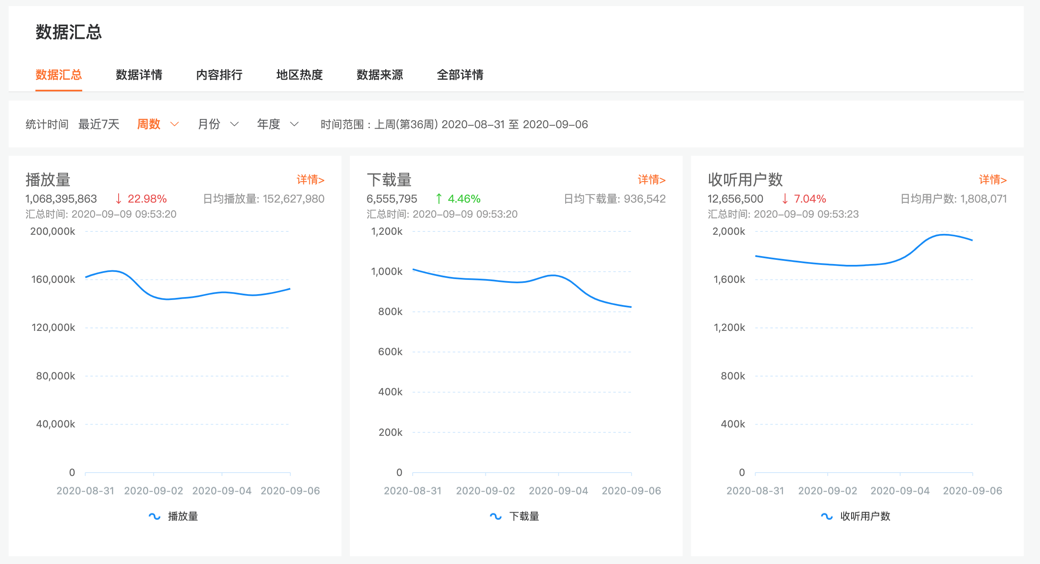Select the 数据来源 tab
Screen dimensions: 1040x564
tap(379, 75)
